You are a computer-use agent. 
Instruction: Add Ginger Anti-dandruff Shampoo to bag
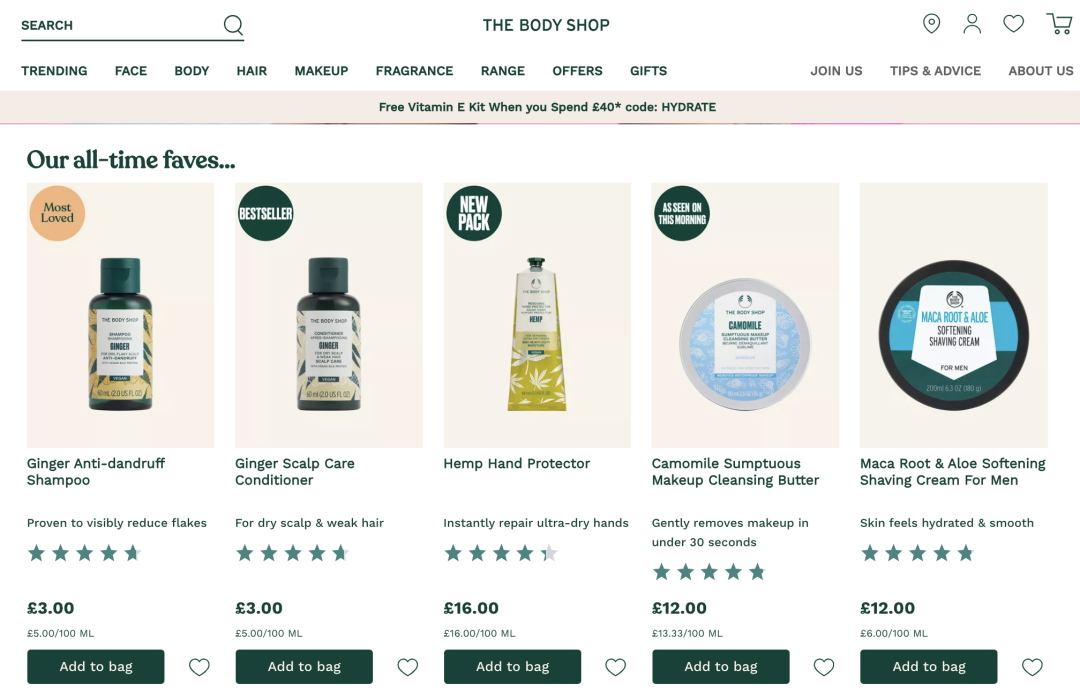tap(96, 667)
